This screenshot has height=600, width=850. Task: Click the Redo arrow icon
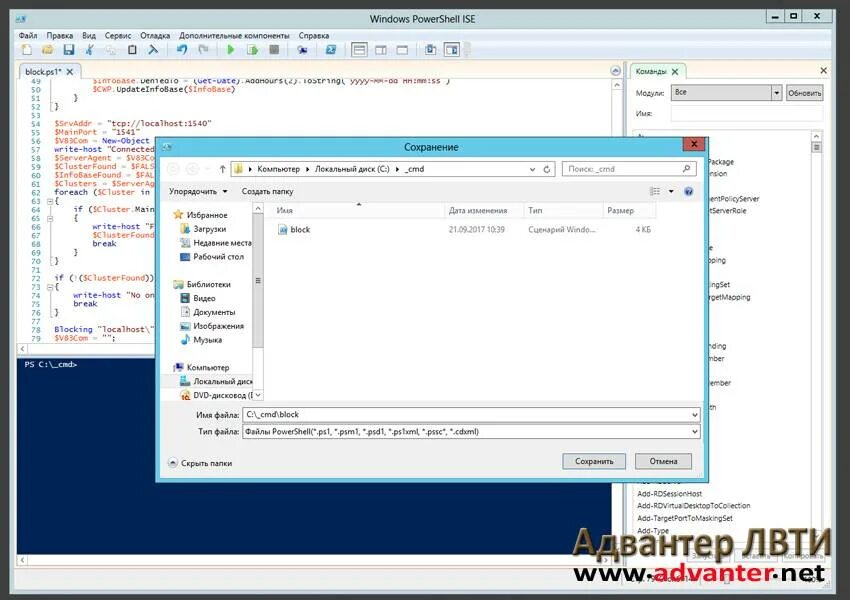tap(203, 50)
